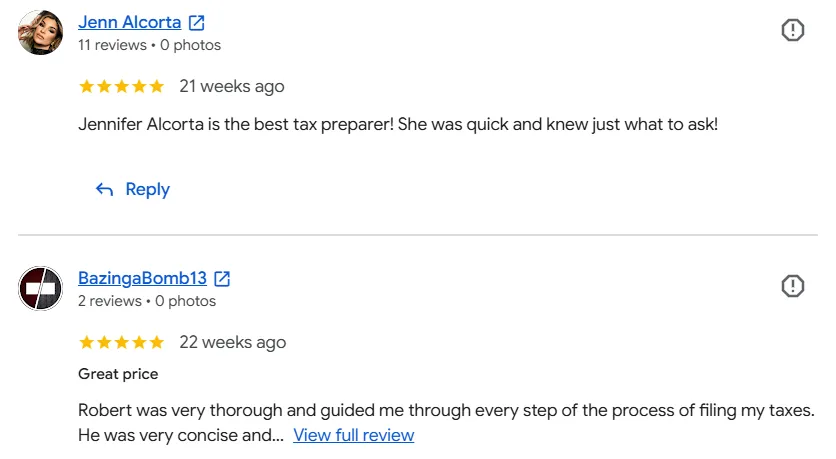This screenshot has height=459, width=836.
Task: Report Jenn Alcorta's review using flag icon
Action: [x=792, y=30]
